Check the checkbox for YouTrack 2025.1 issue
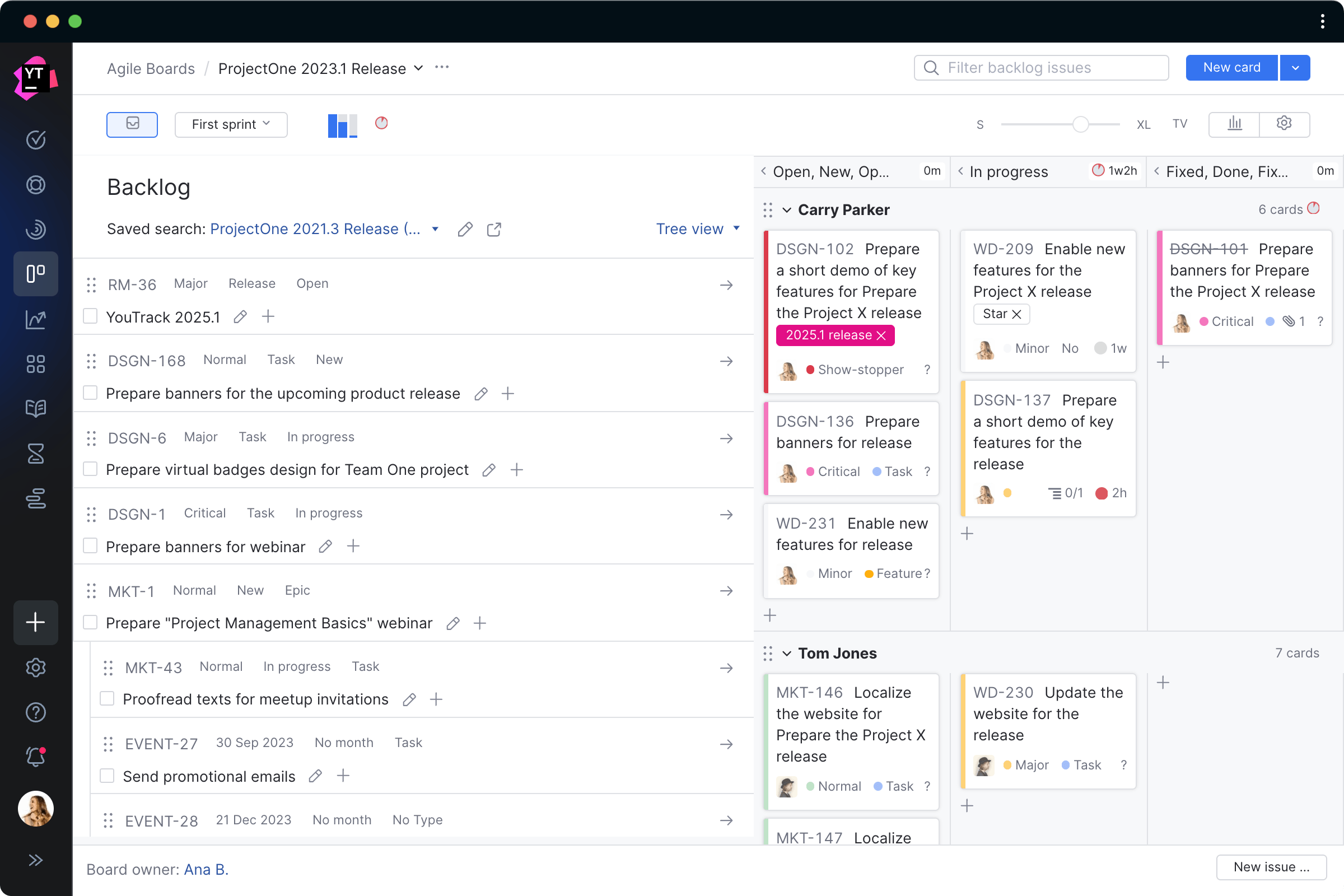 click(90, 315)
